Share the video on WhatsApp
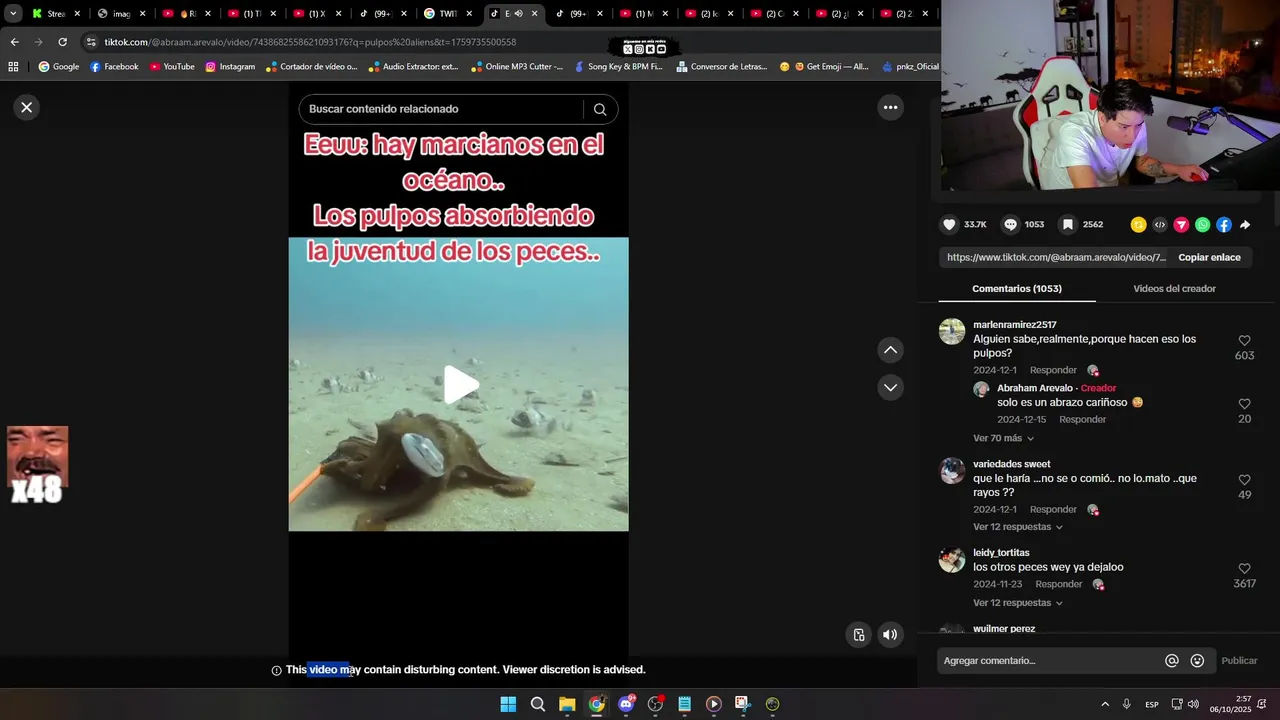The width and height of the screenshot is (1280, 720). 1202,225
